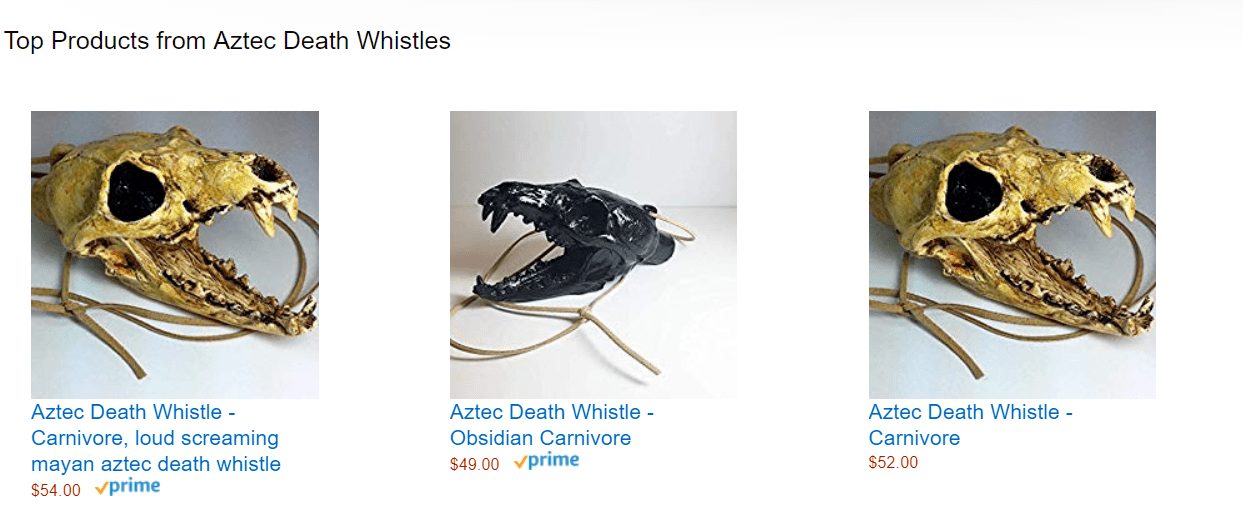Open the first yellow skull whistle image
Image resolution: width=1243 pixels, height=524 pixels.
(x=175, y=254)
